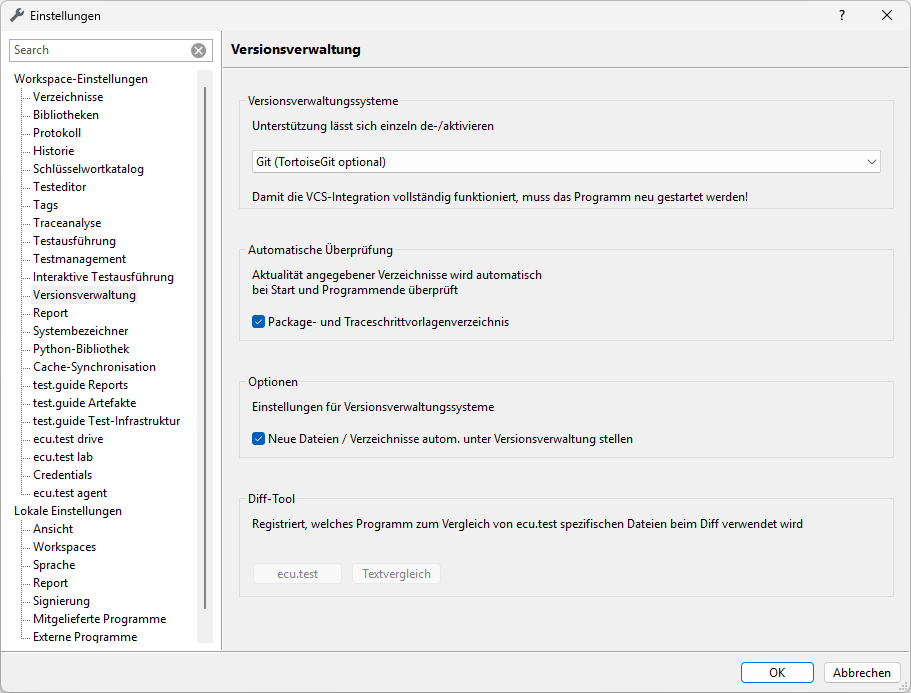Open Ansicht local settings
This screenshot has height=693, width=911.
click(x=53, y=529)
